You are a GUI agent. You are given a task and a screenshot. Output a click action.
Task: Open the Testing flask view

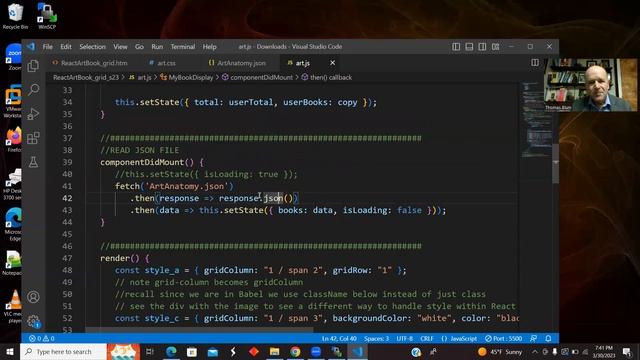(x=33, y=162)
